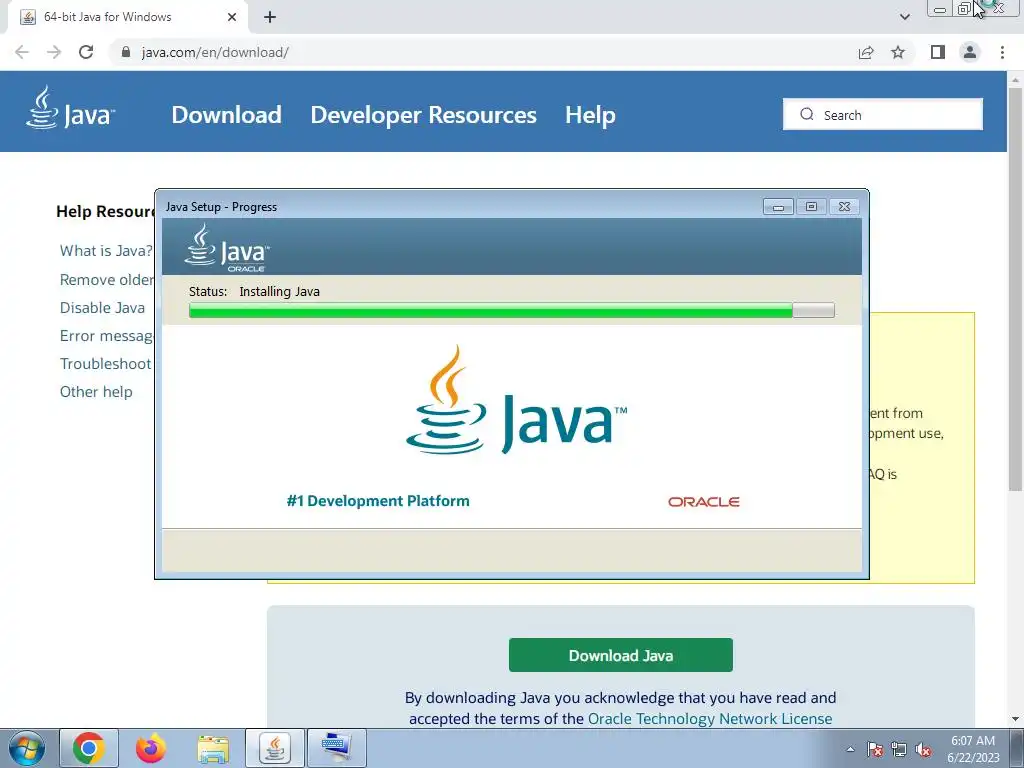Viewport: 1024px width, 768px height.
Task: Click the browser back arrow
Action: [x=22, y=52]
